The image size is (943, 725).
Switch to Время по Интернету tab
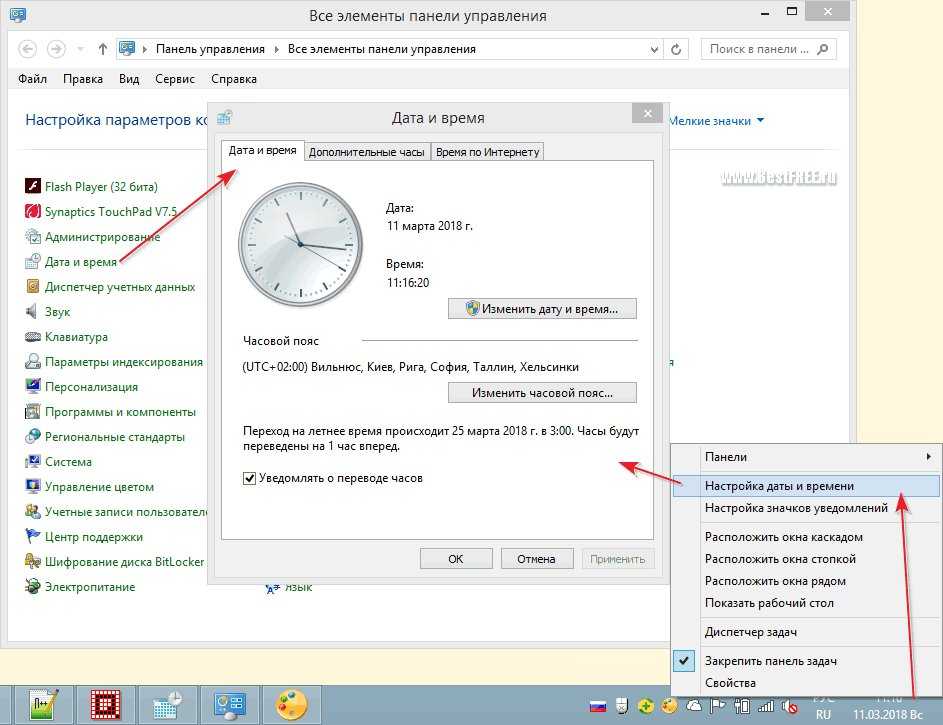click(487, 152)
